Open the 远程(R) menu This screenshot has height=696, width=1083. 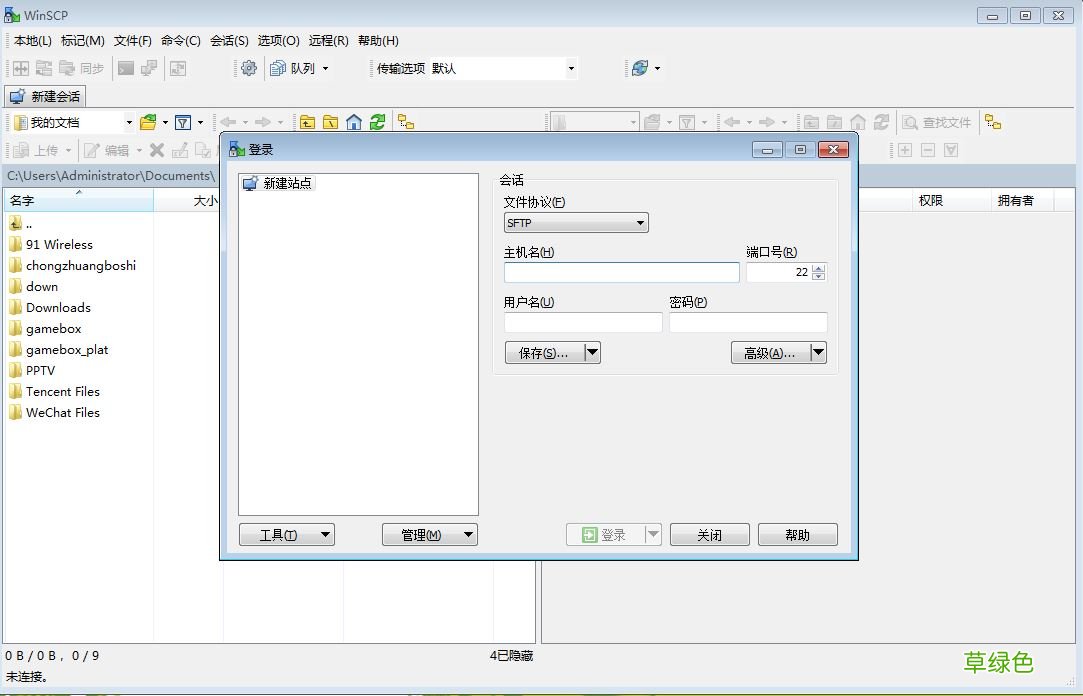click(328, 41)
